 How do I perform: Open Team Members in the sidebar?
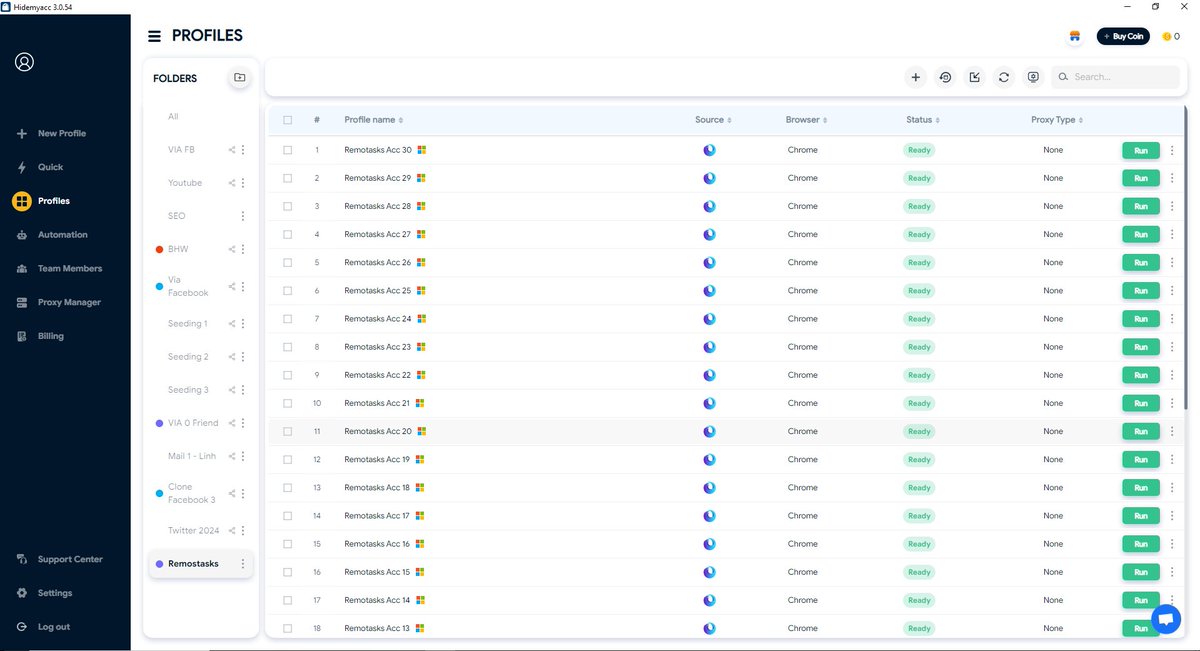(59, 269)
